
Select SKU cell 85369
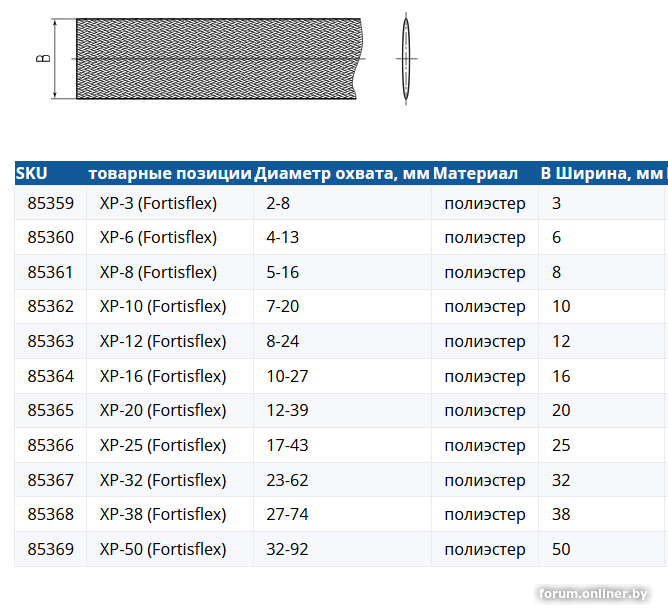[x=51, y=549]
